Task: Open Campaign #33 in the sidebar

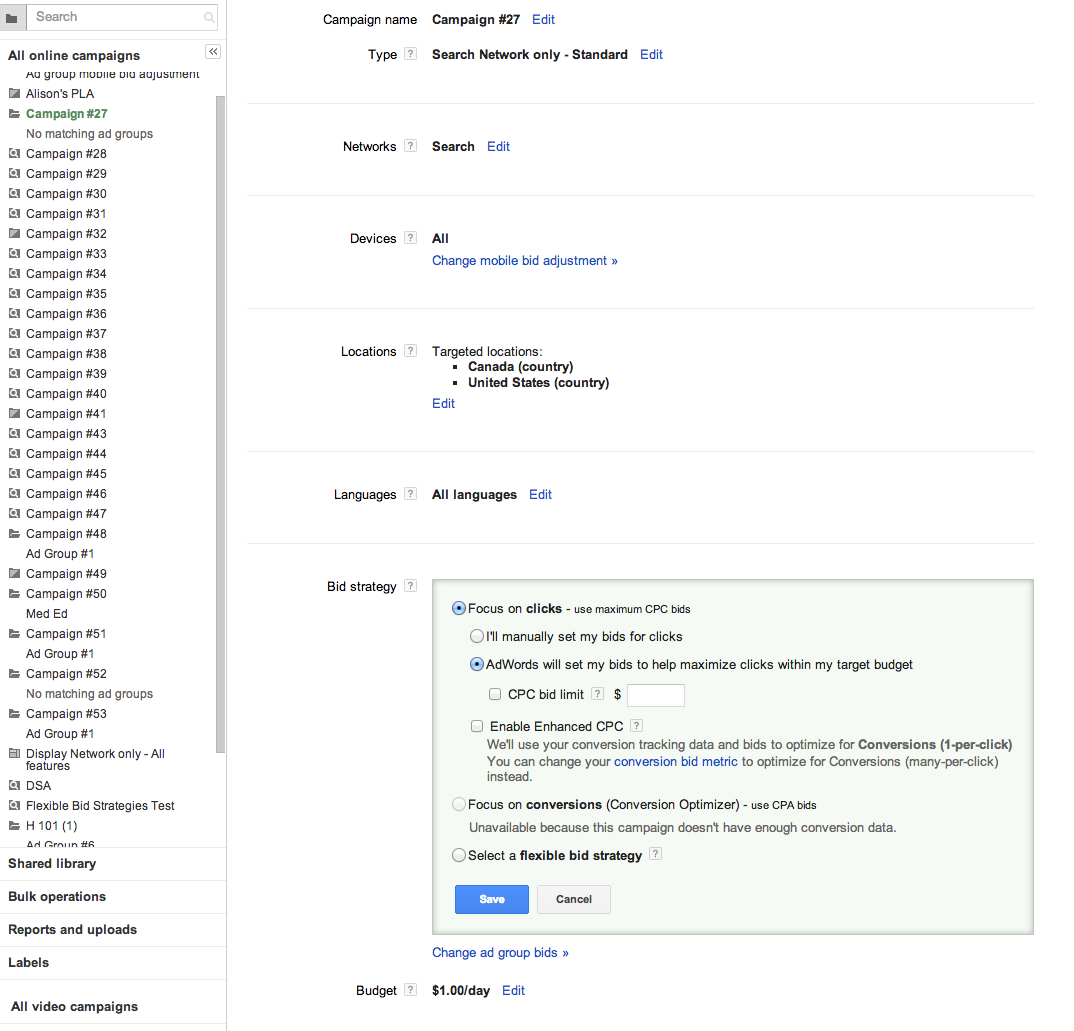Action: [66, 253]
